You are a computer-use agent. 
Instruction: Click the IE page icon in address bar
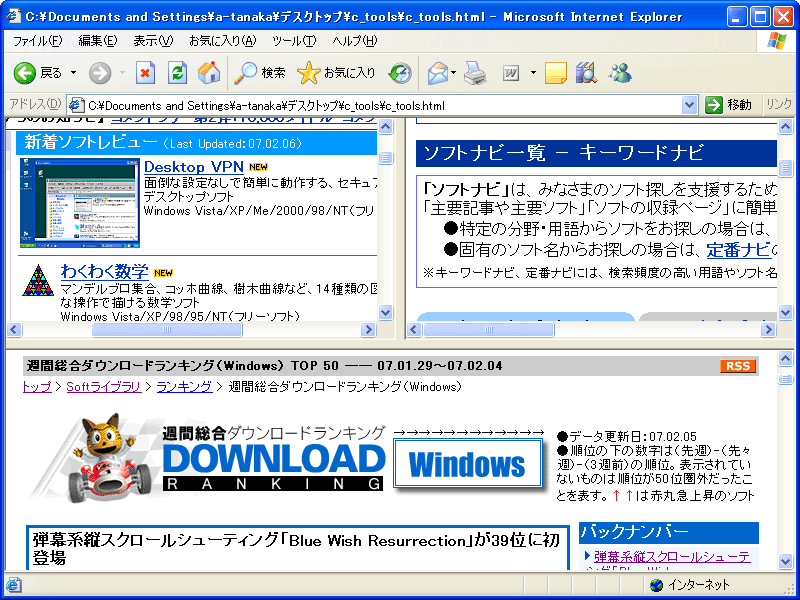pos(76,106)
